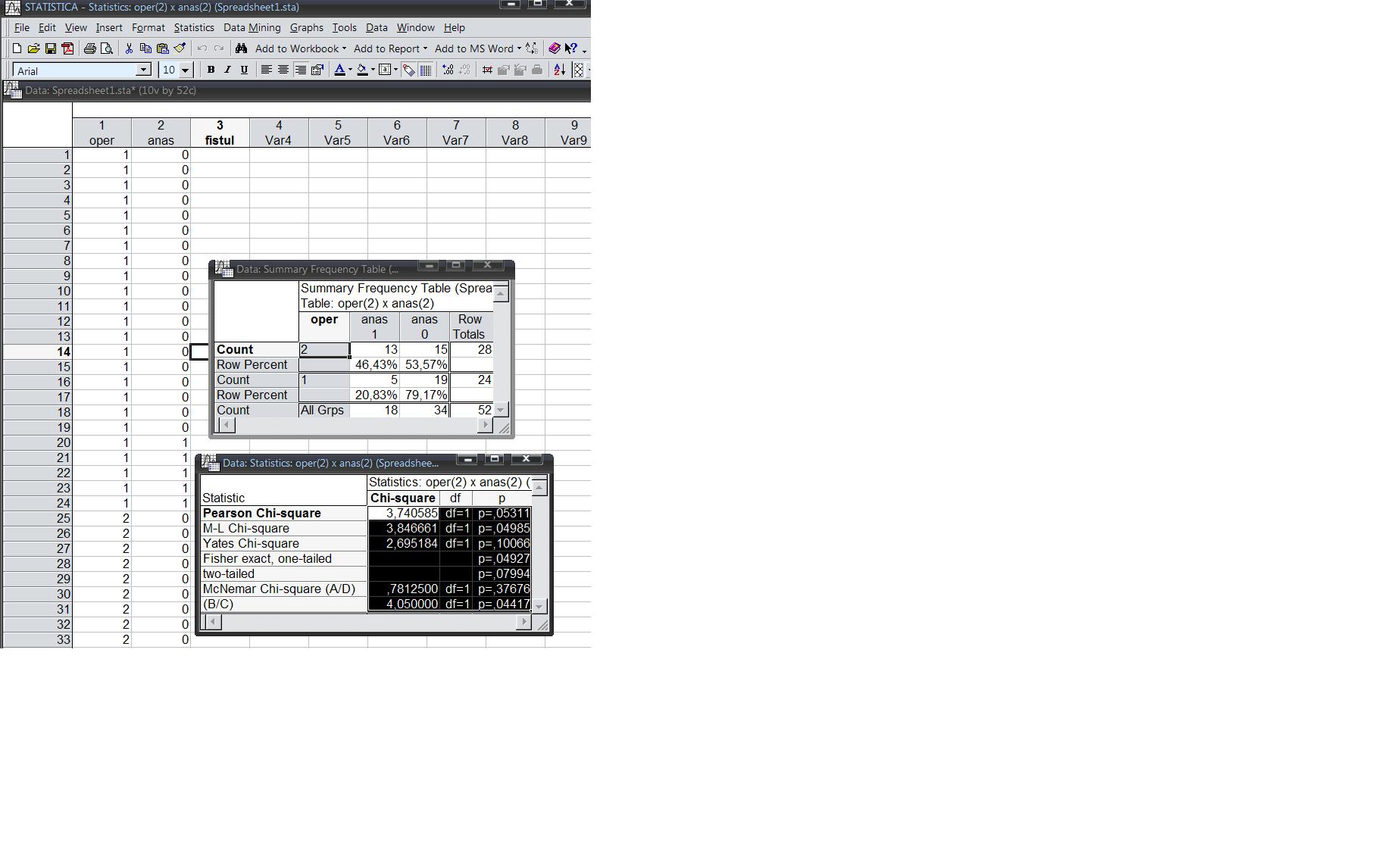This screenshot has height=859, width=1400.
Task: Open the Graphs menu
Action: pos(306,27)
